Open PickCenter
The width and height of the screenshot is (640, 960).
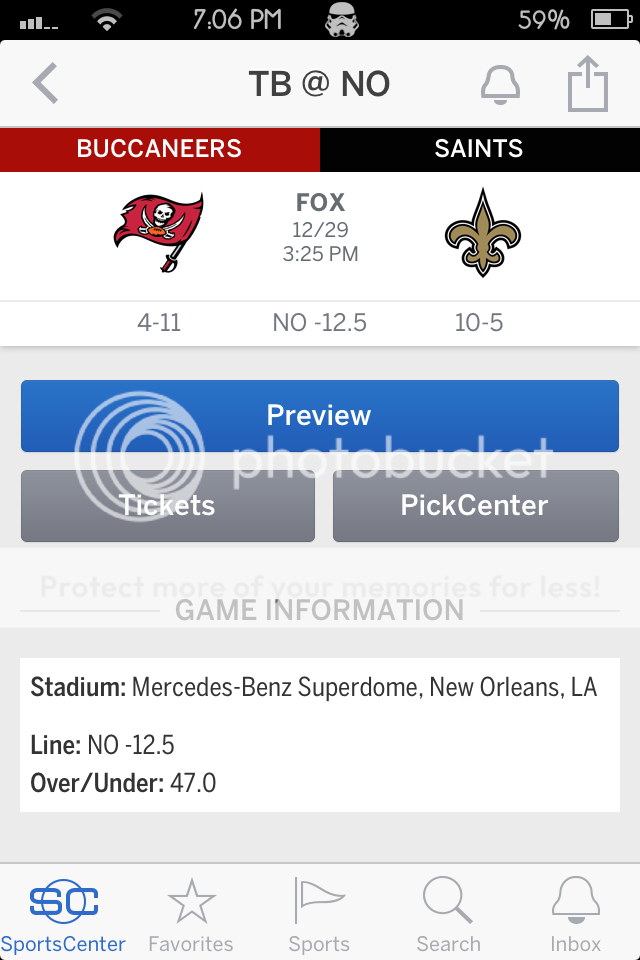point(476,506)
